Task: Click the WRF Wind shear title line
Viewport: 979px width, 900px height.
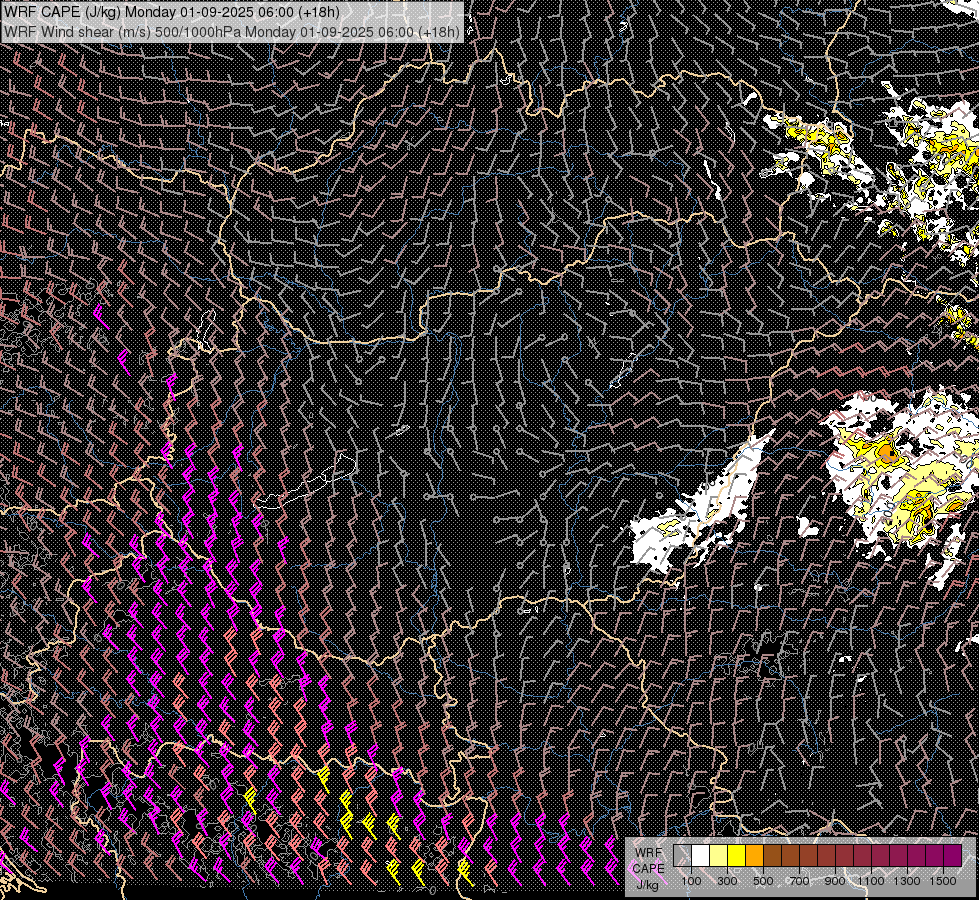Action: click(232, 31)
